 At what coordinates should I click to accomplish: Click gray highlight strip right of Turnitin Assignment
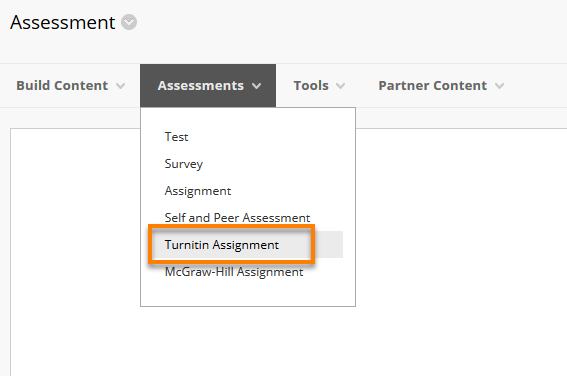pyautogui.click(x=329, y=244)
